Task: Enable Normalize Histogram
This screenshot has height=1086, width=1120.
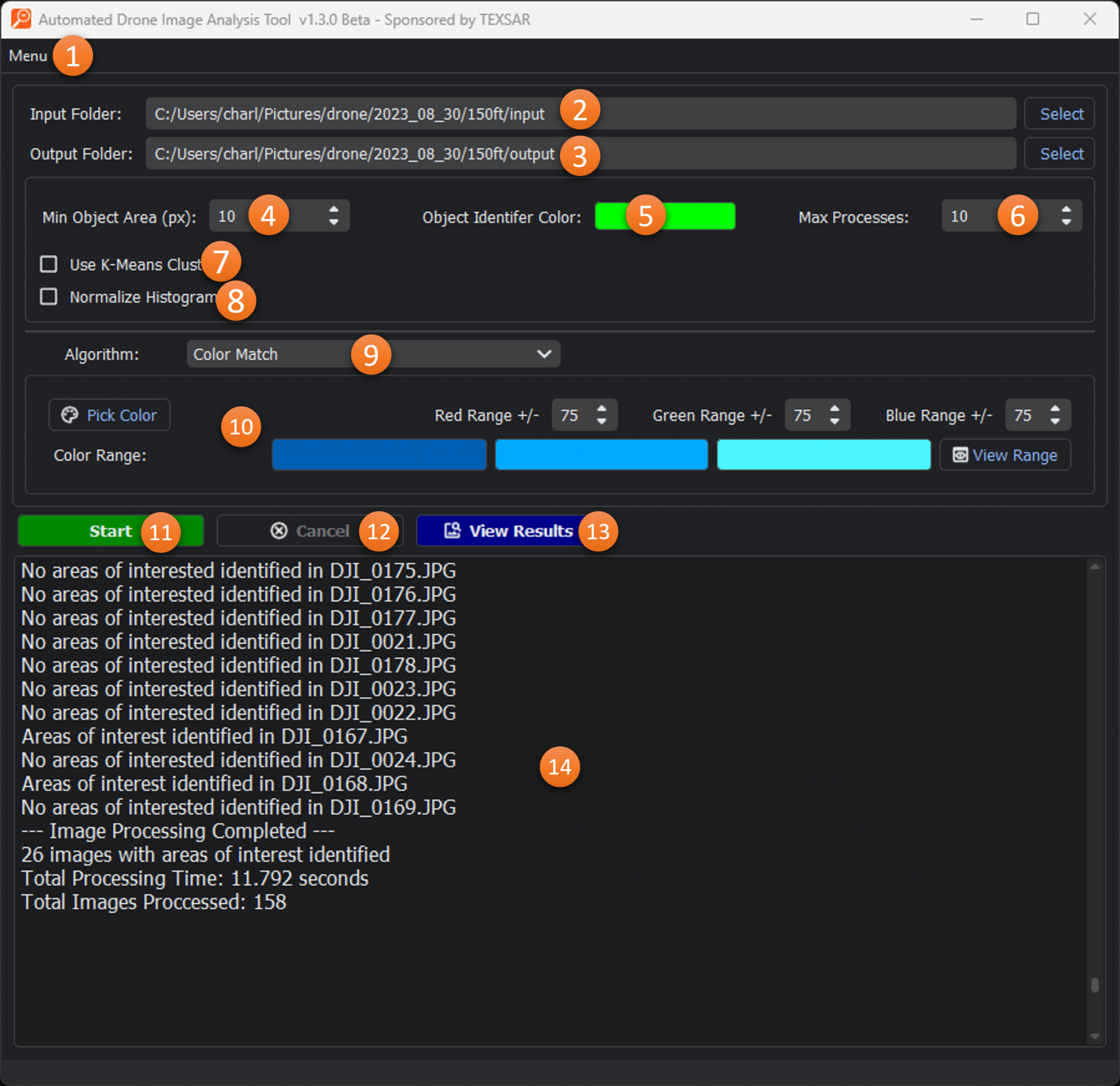Action: (49, 296)
